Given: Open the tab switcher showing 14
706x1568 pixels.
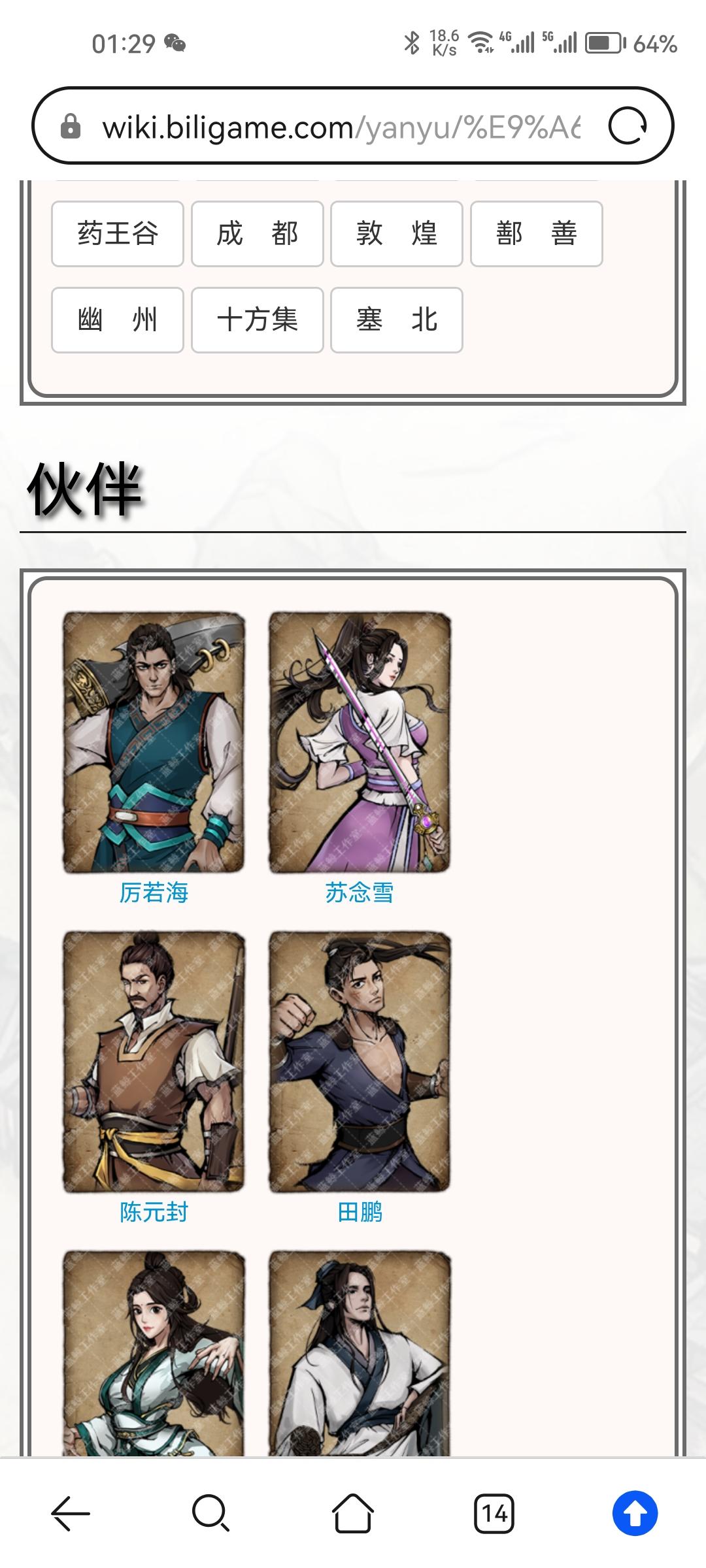Looking at the screenshot, I should tap(494, 1513).
